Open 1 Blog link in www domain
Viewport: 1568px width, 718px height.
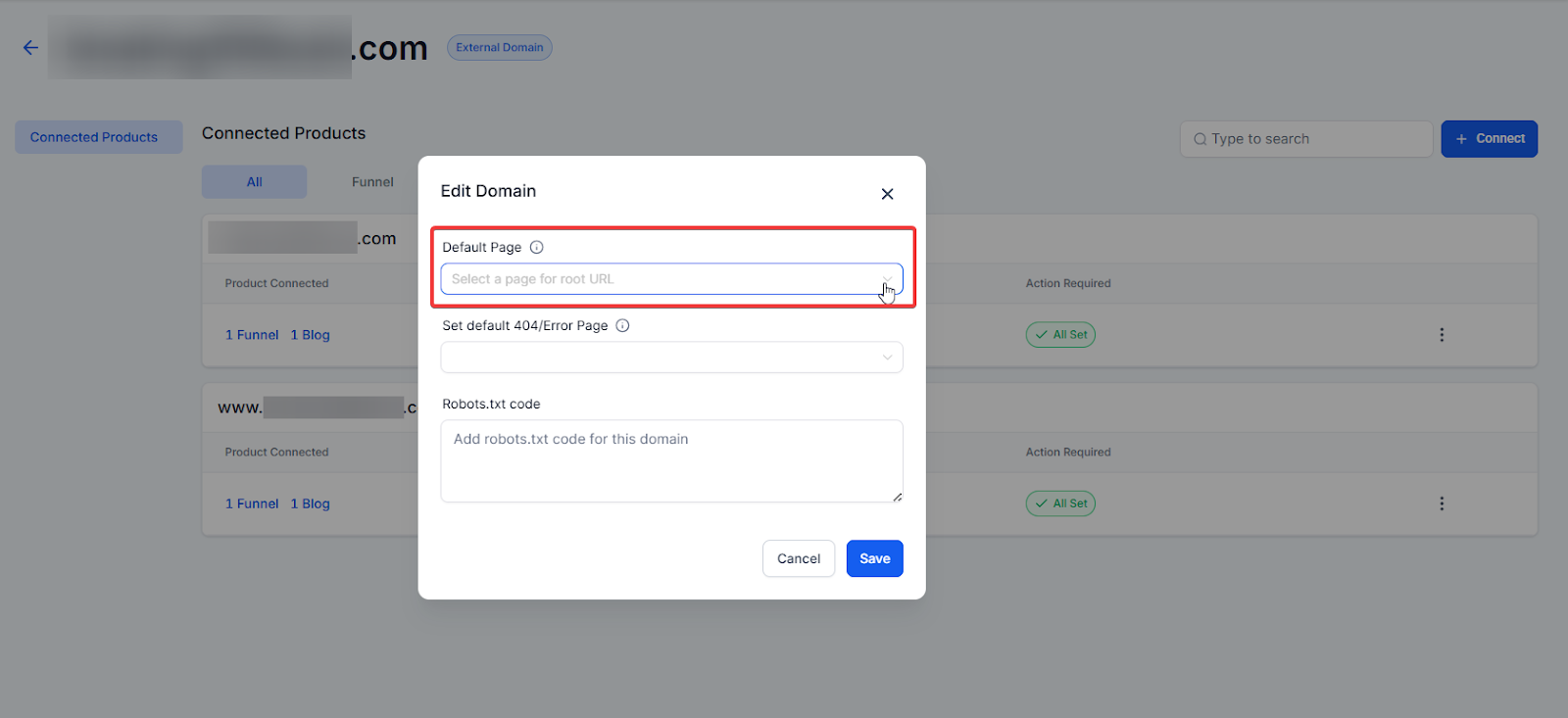pyautogui.click(x=310, y=503)
